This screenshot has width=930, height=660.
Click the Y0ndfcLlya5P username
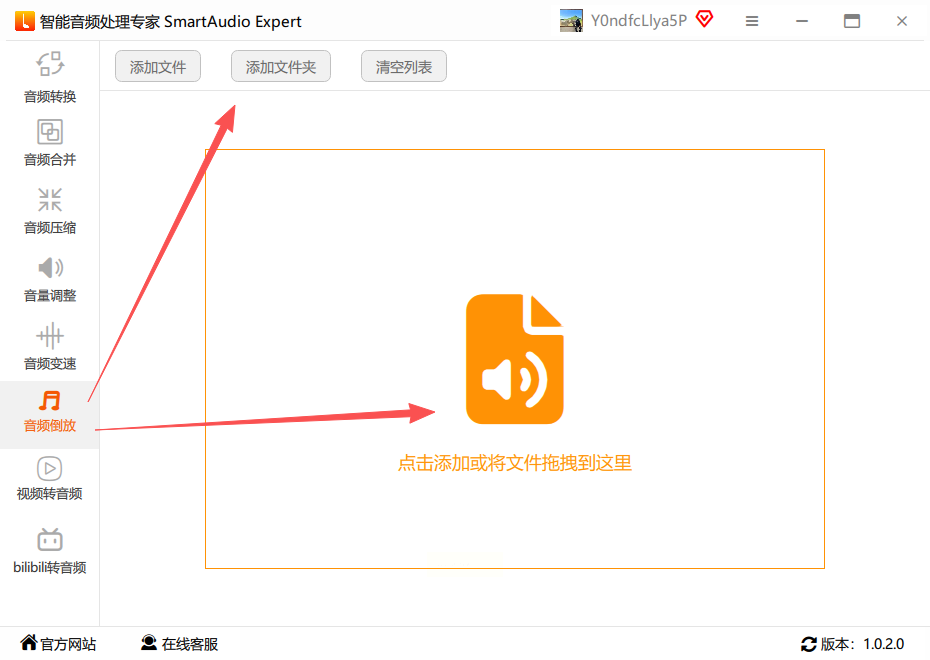tap(639, 21)
